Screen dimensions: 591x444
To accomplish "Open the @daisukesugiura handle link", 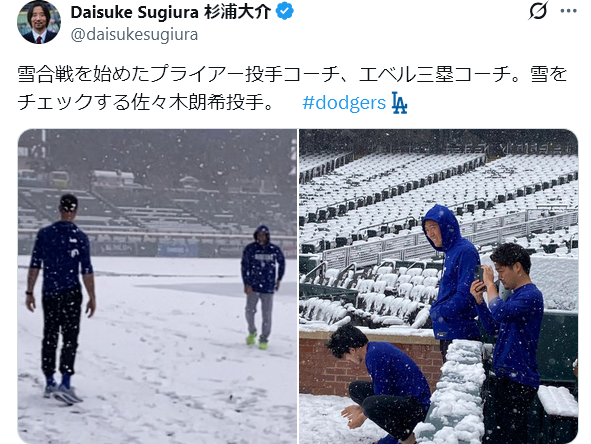I will pos(134,35).
